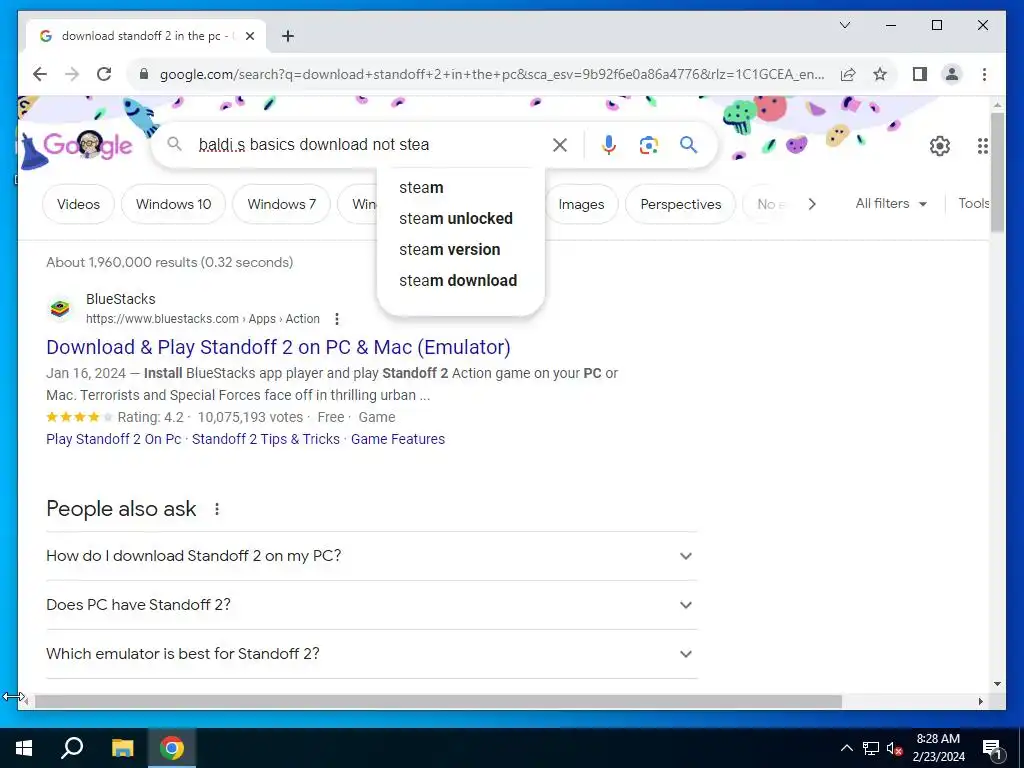Image resolution: width=1024 pixels, height=768 pixels.
Task: Open the Chrome side panel
Action: 920,74
